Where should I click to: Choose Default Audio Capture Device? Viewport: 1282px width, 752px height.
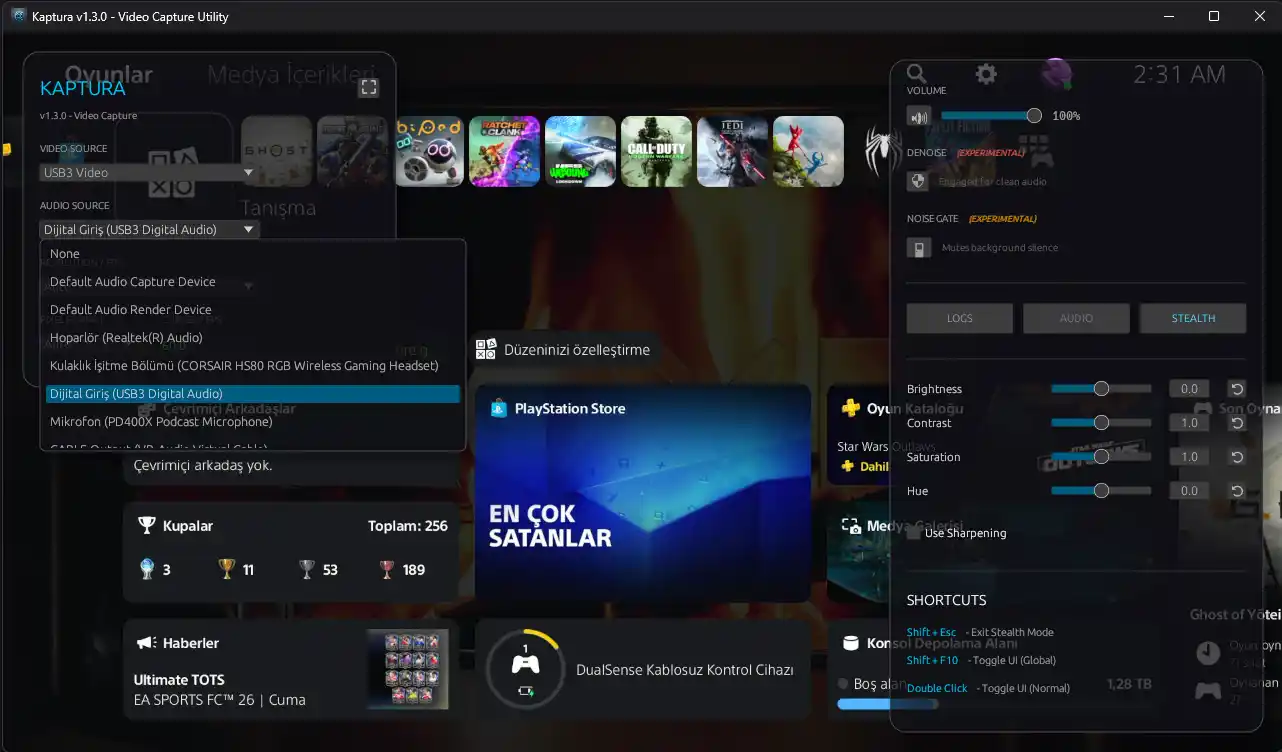[253, 282]
